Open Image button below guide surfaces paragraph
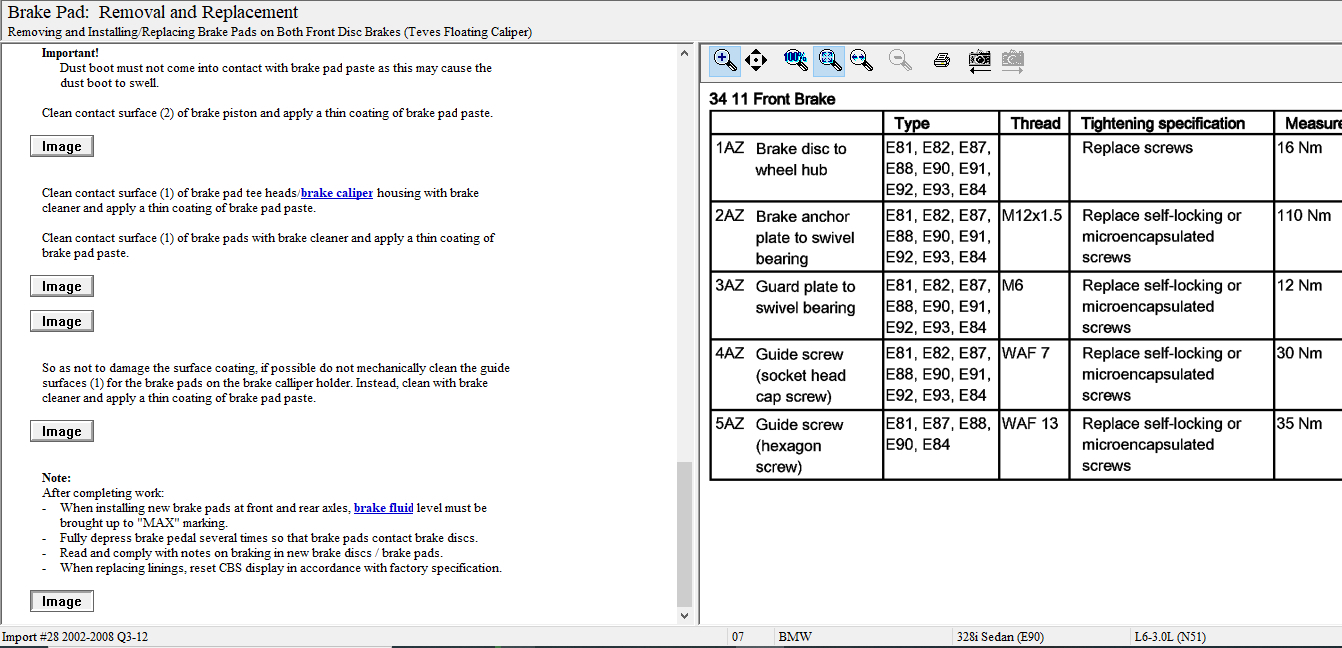 click(62, 431)
